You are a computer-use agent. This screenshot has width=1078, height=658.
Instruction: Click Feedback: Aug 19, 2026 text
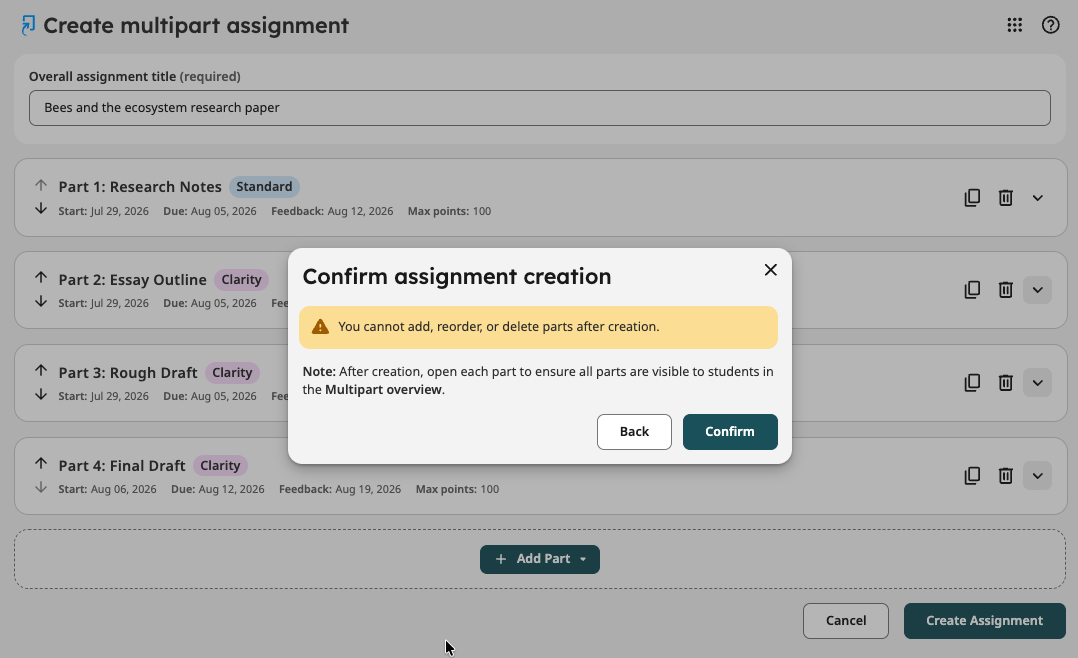(340, 489)
